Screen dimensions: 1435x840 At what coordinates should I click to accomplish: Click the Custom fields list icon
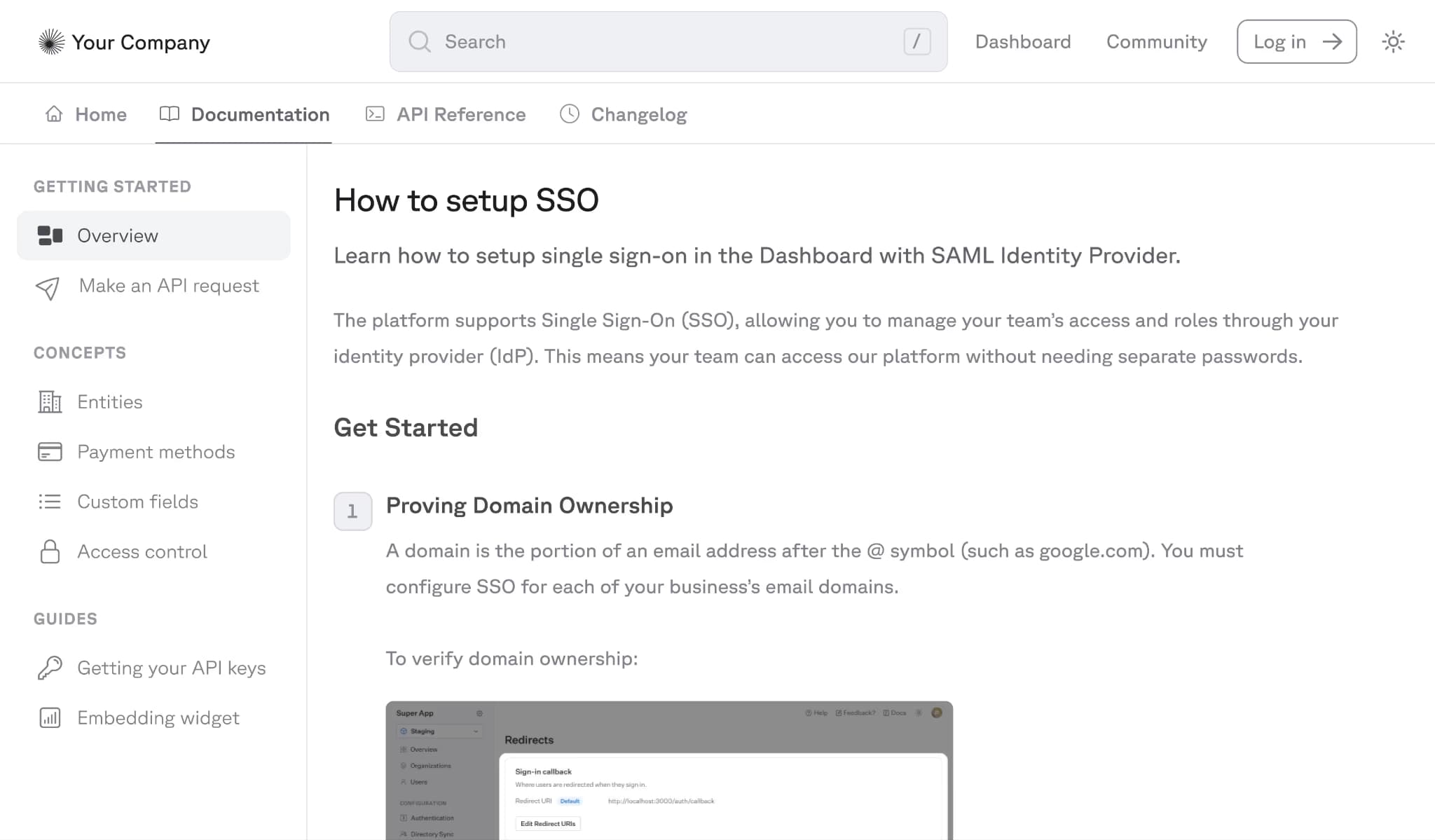click(50, 502)
